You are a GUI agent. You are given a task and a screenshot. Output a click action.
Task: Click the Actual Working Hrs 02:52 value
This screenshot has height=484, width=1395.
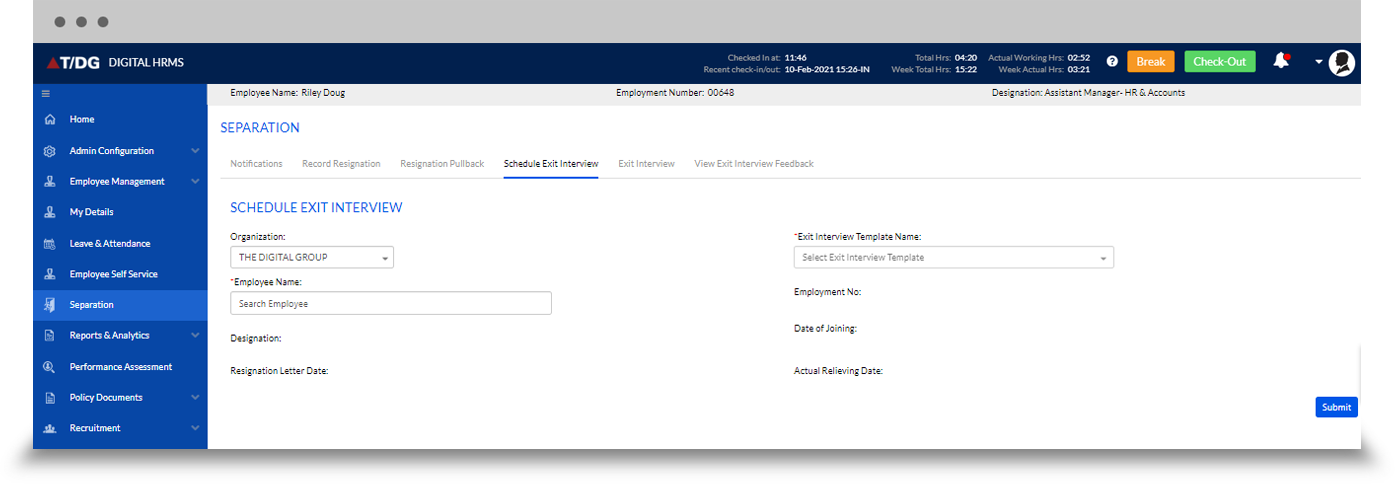coord(1078,58)
